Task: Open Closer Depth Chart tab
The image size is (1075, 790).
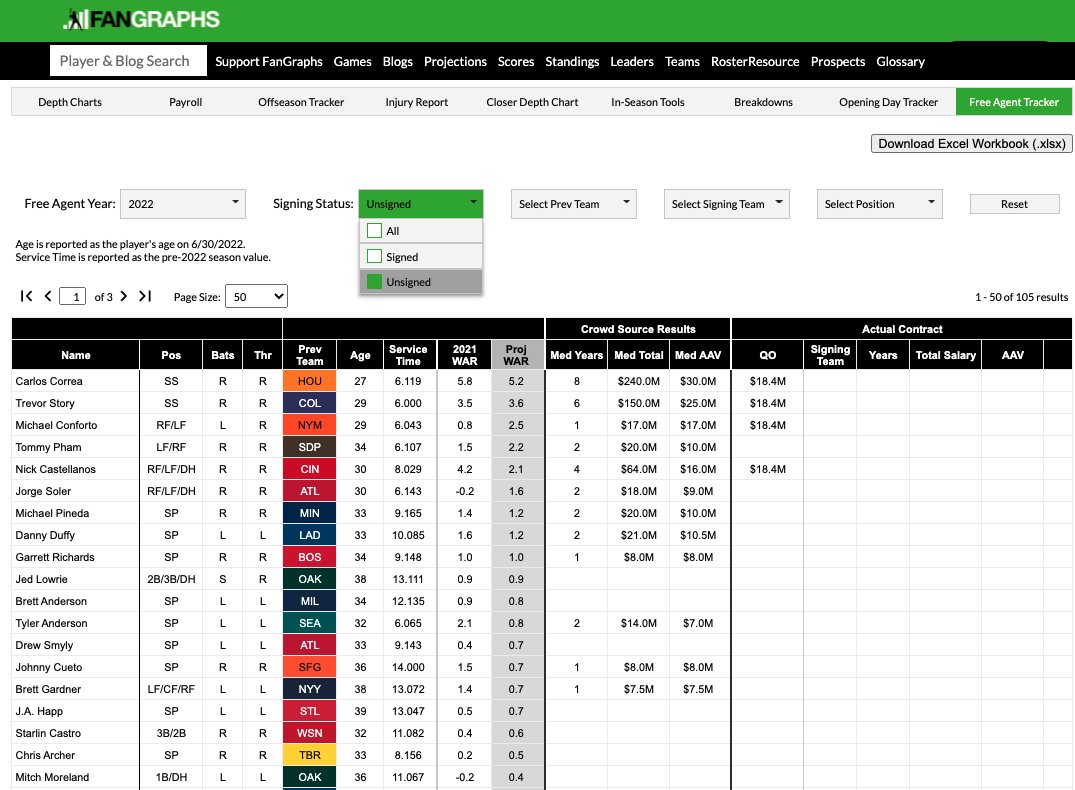Action: (x=532, y=101)
